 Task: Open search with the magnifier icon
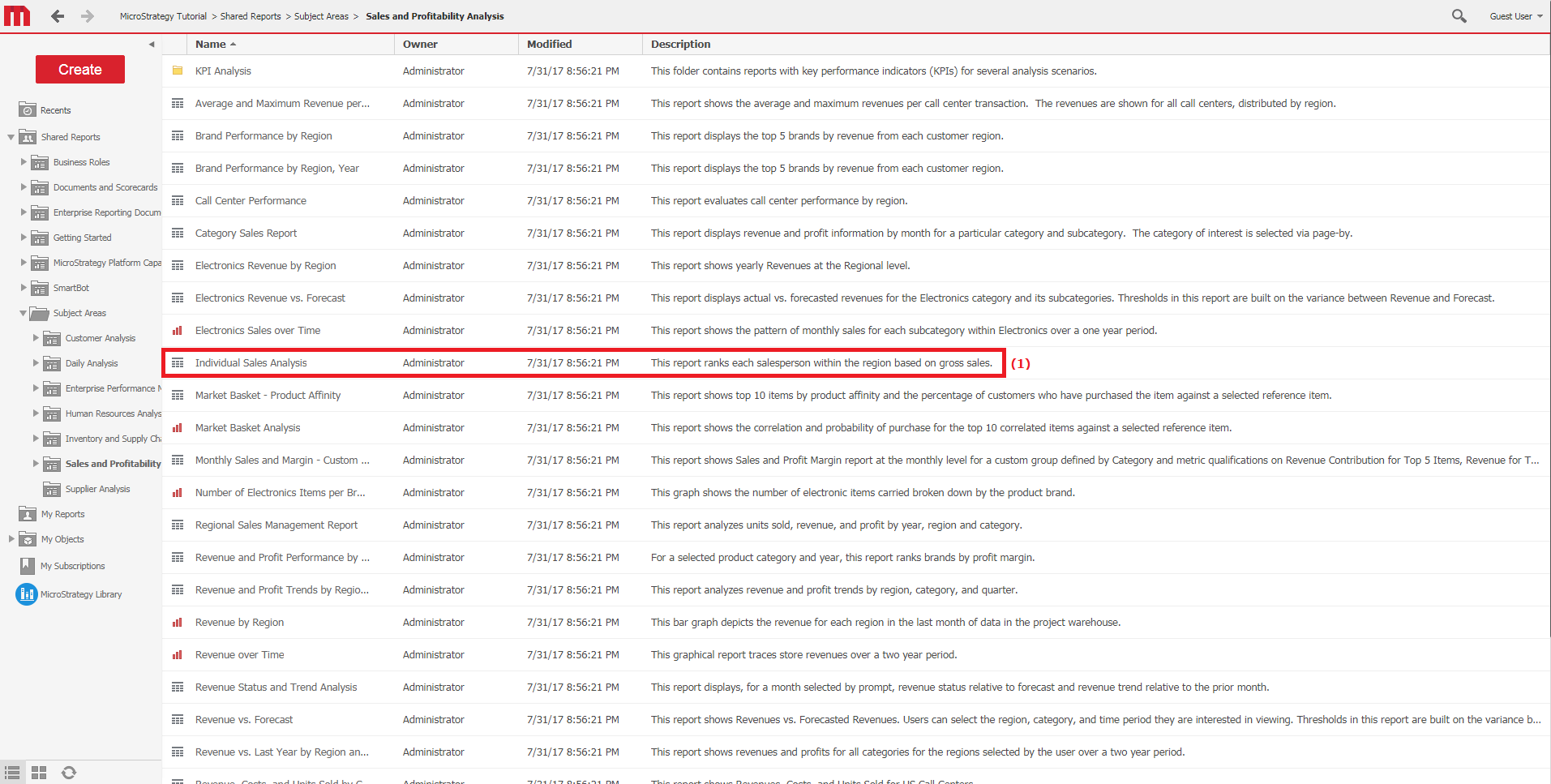point(1459,16)
